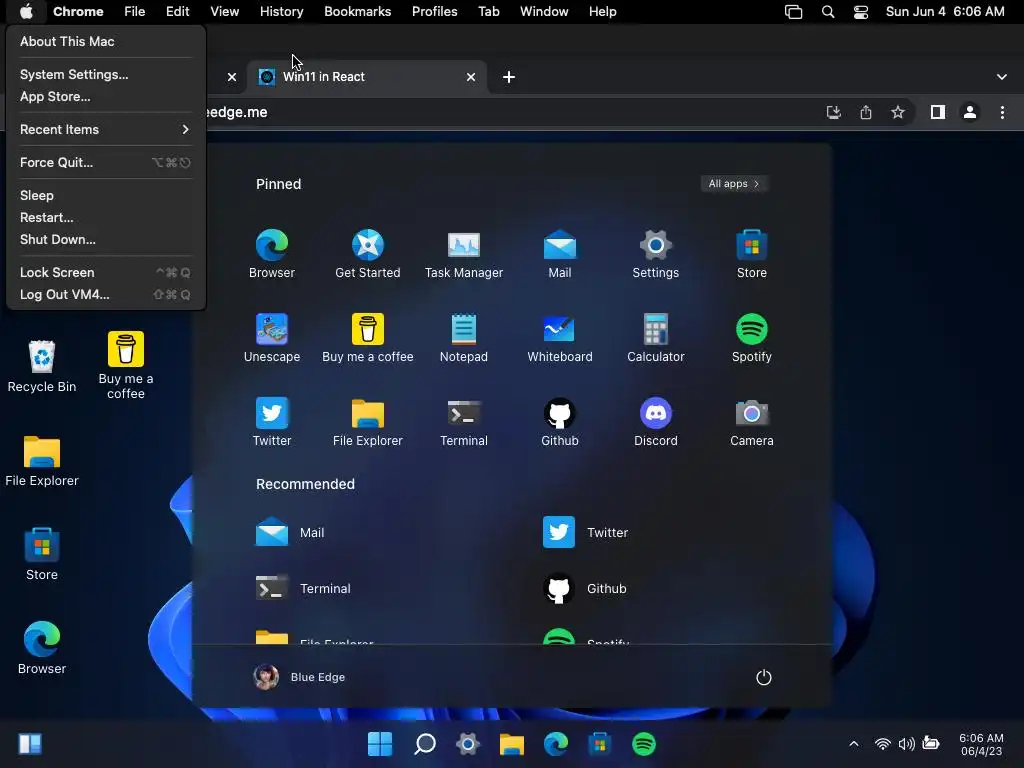The image size is (1024, 768).
Task: Open Browser from pinned apps
Action: 272,254
